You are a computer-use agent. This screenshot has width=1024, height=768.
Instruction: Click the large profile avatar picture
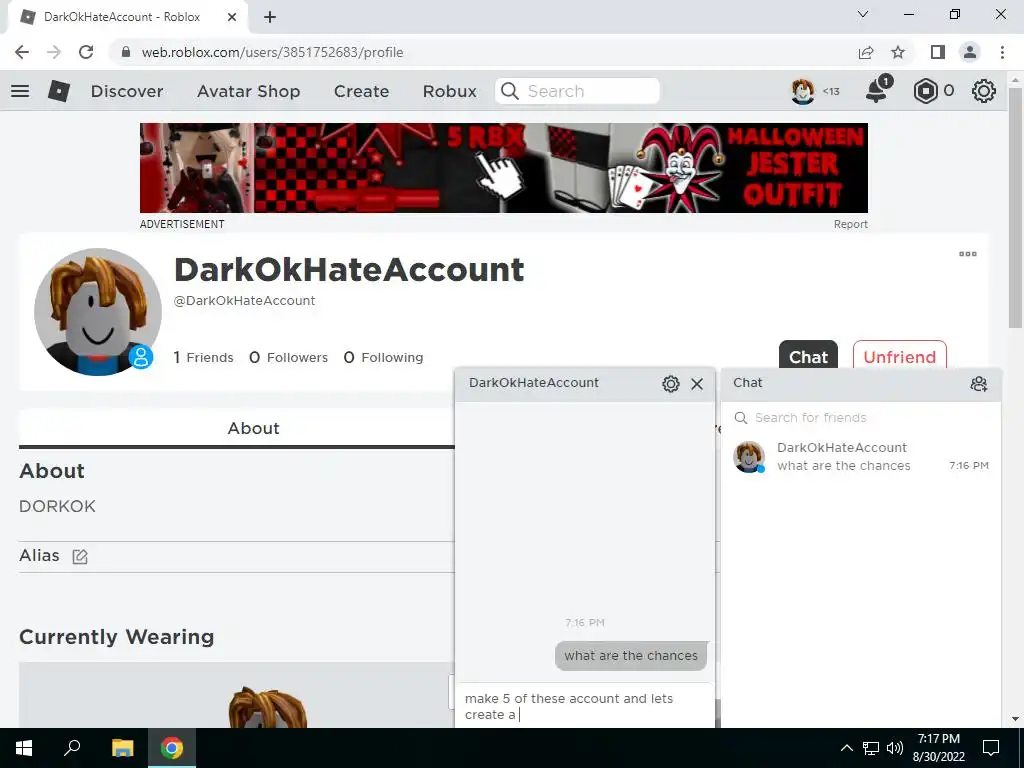98,312
